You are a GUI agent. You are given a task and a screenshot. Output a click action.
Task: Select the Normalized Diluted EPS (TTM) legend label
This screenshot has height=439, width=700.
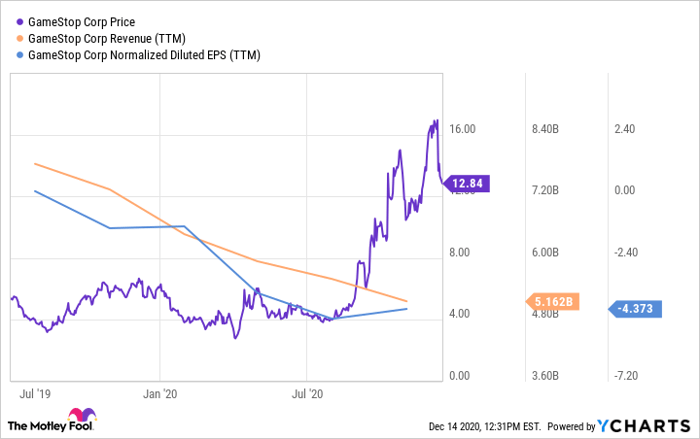click(144, 55)
